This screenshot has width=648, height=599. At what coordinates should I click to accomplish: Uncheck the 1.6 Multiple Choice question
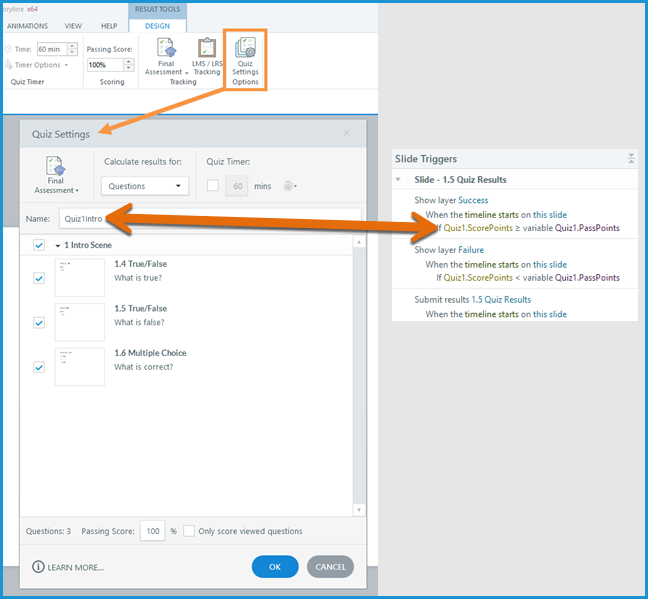click(39, 367)
